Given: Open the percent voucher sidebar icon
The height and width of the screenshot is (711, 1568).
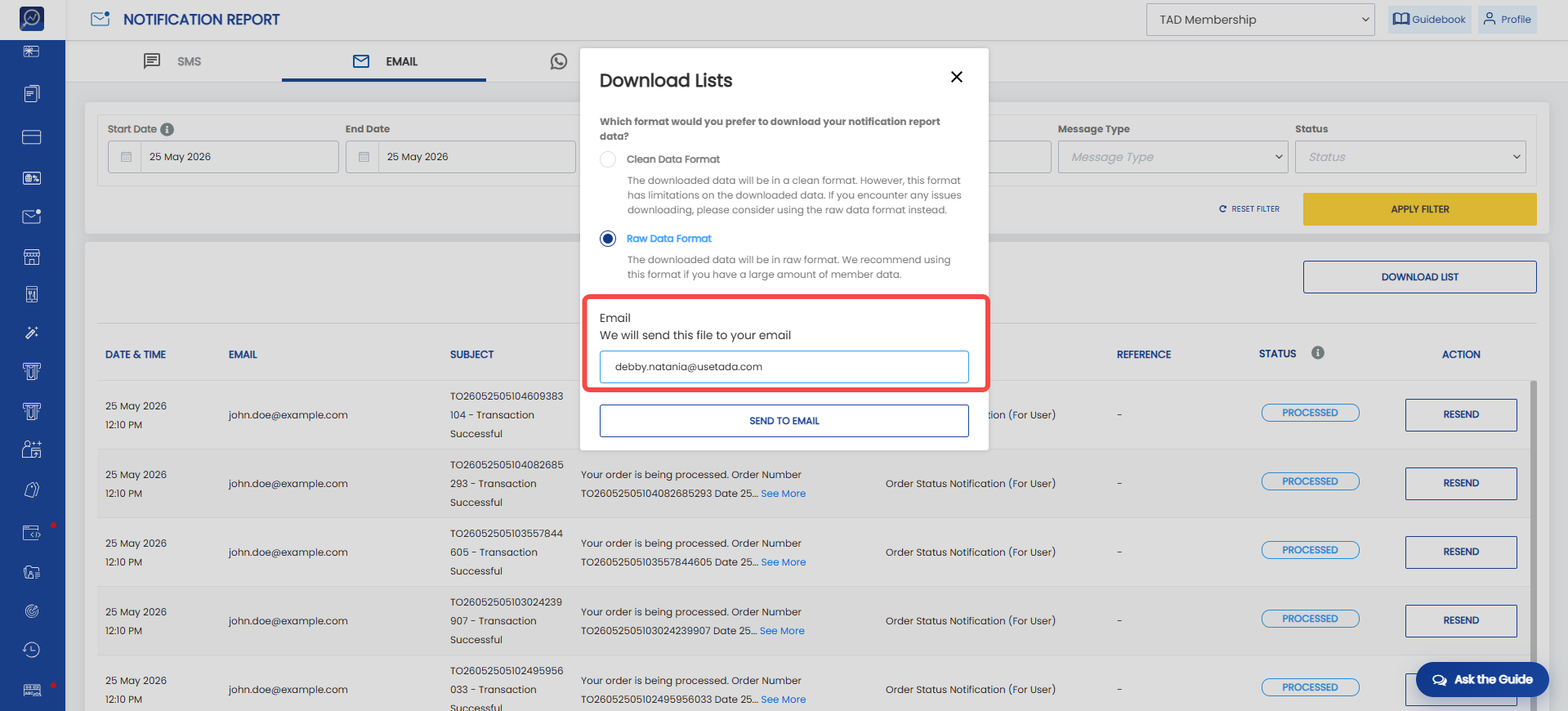Looking at the screenshot, I should click(32, 177).
